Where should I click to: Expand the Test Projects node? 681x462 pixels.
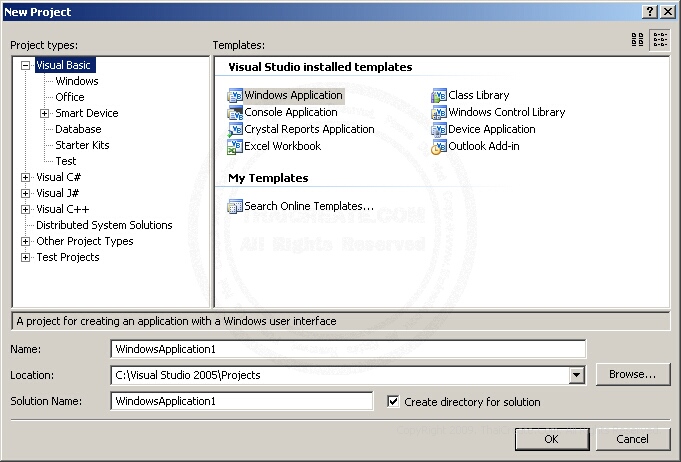[26, 257]
